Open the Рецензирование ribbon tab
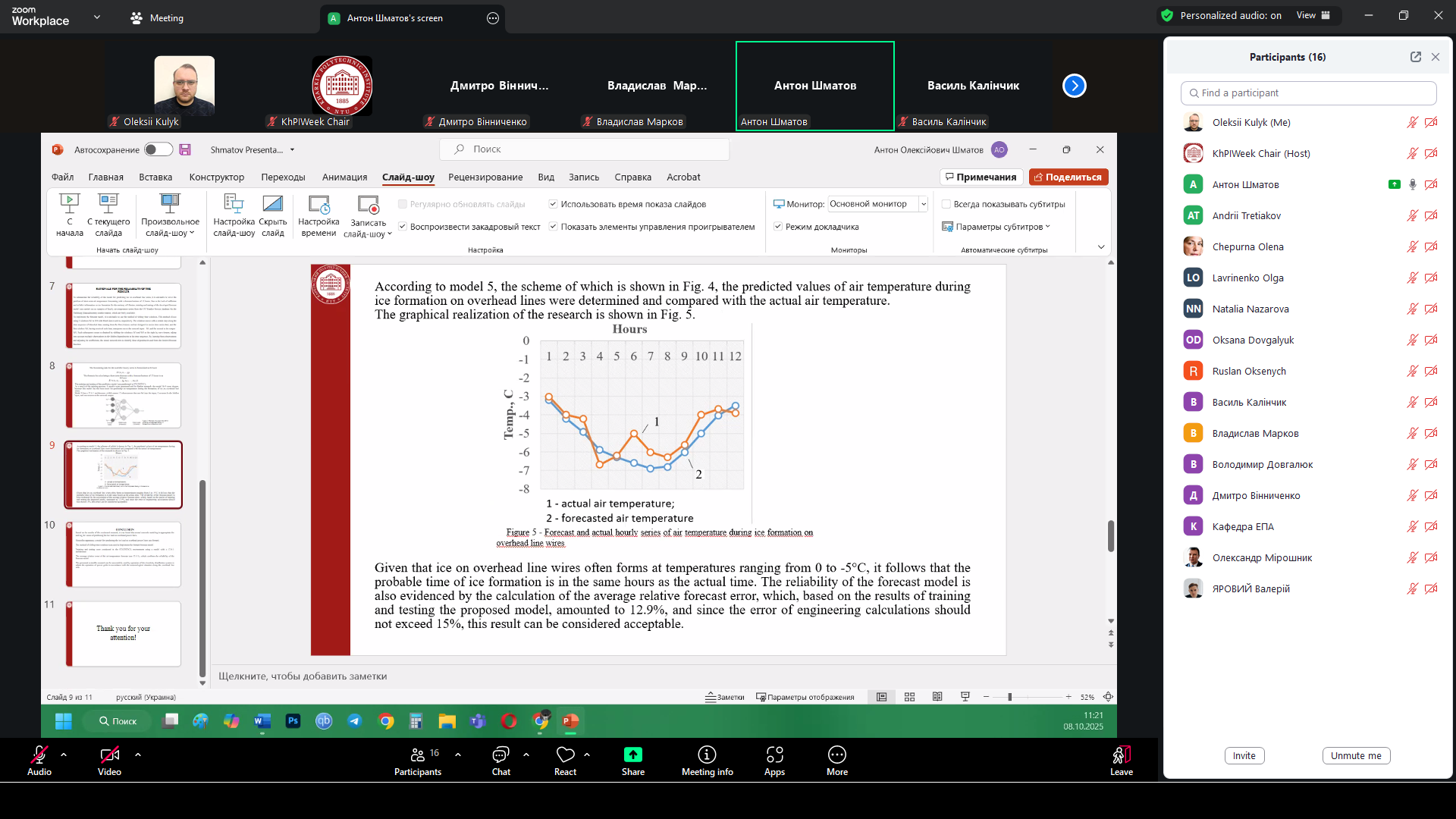Image resolution: width=1456 pixels, height=819 pixels. [x=485, y=177]
